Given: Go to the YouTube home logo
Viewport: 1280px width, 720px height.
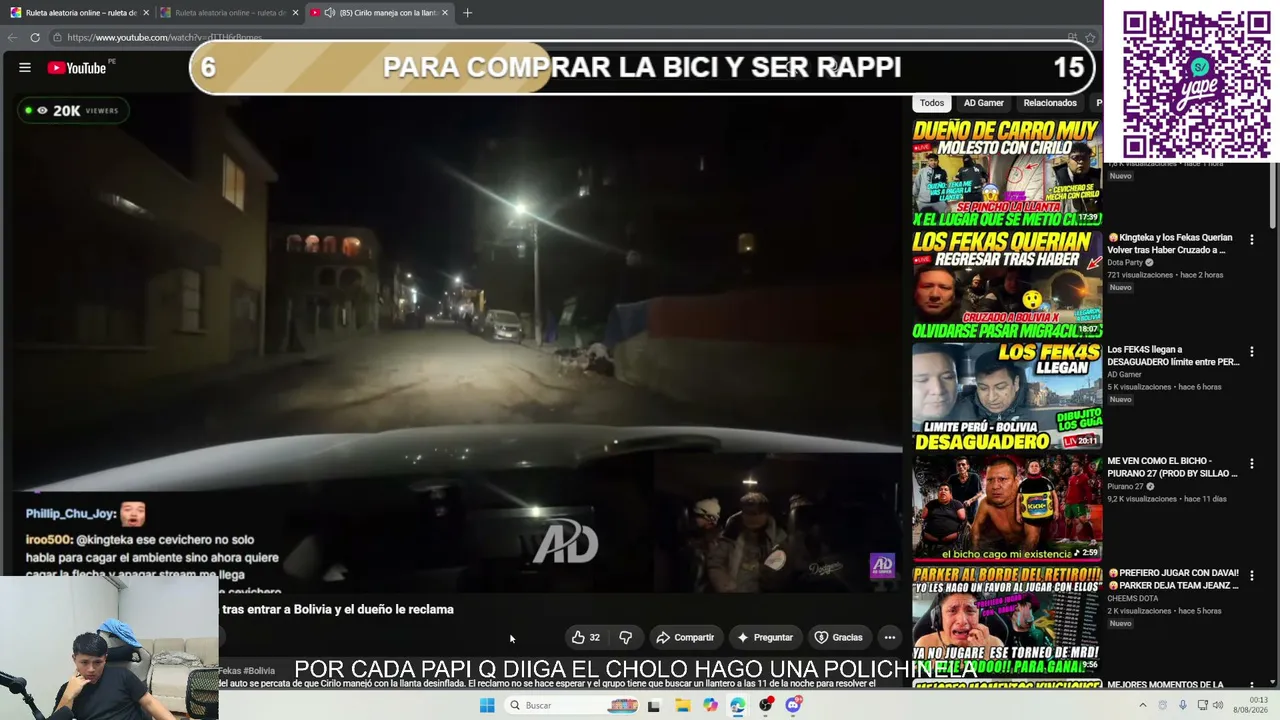Looking at the screenshot, I should [x=76, y=68].
